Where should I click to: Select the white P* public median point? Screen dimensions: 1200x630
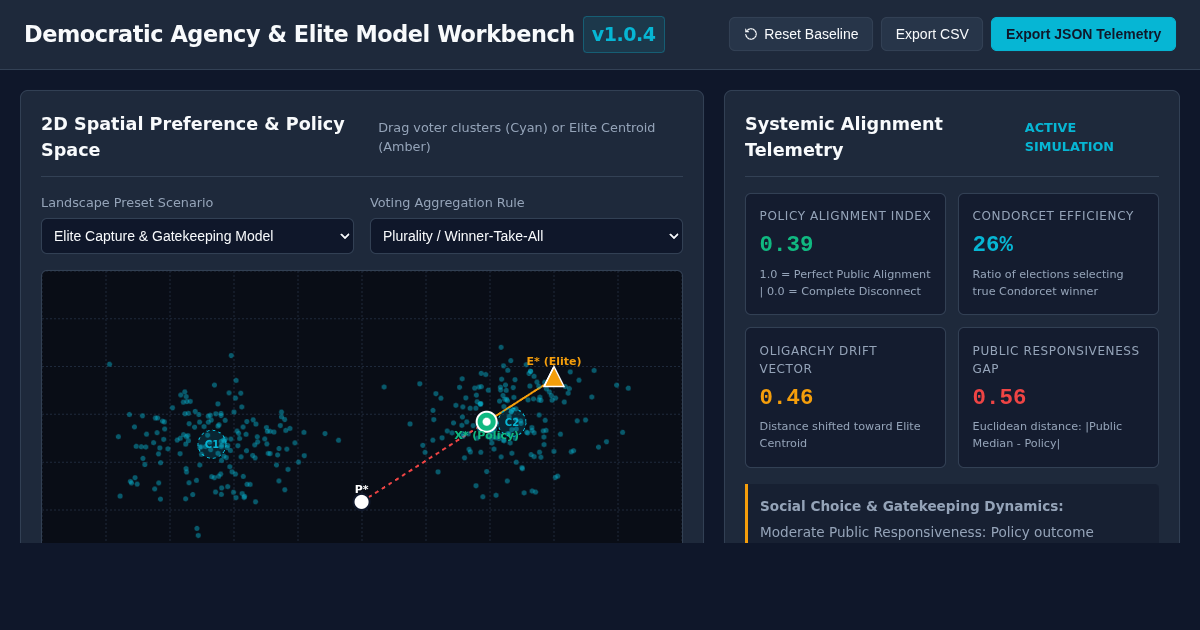[362, 502]
